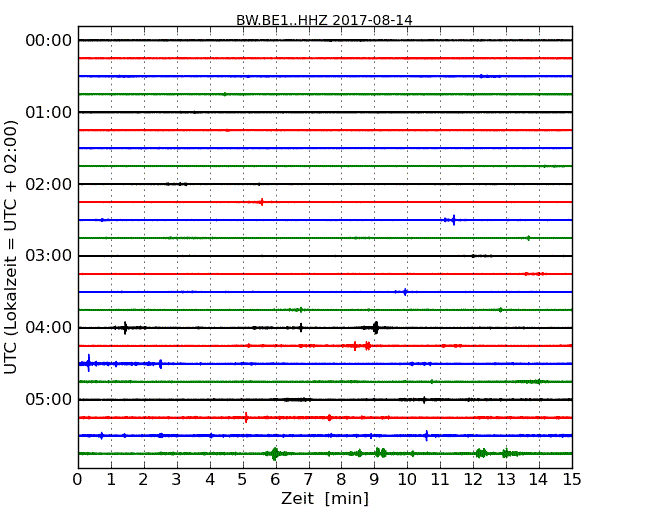Click the 04:00 time label
Screen dimensions: 650x520
49,328
